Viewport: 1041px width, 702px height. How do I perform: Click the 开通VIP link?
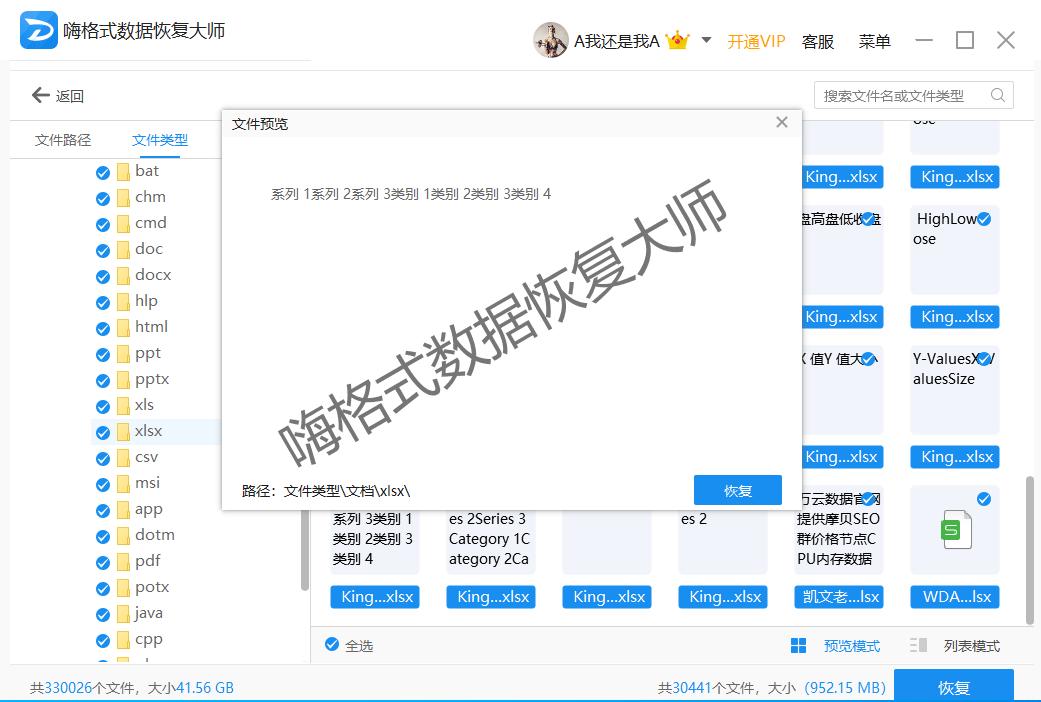click(756, 41)
